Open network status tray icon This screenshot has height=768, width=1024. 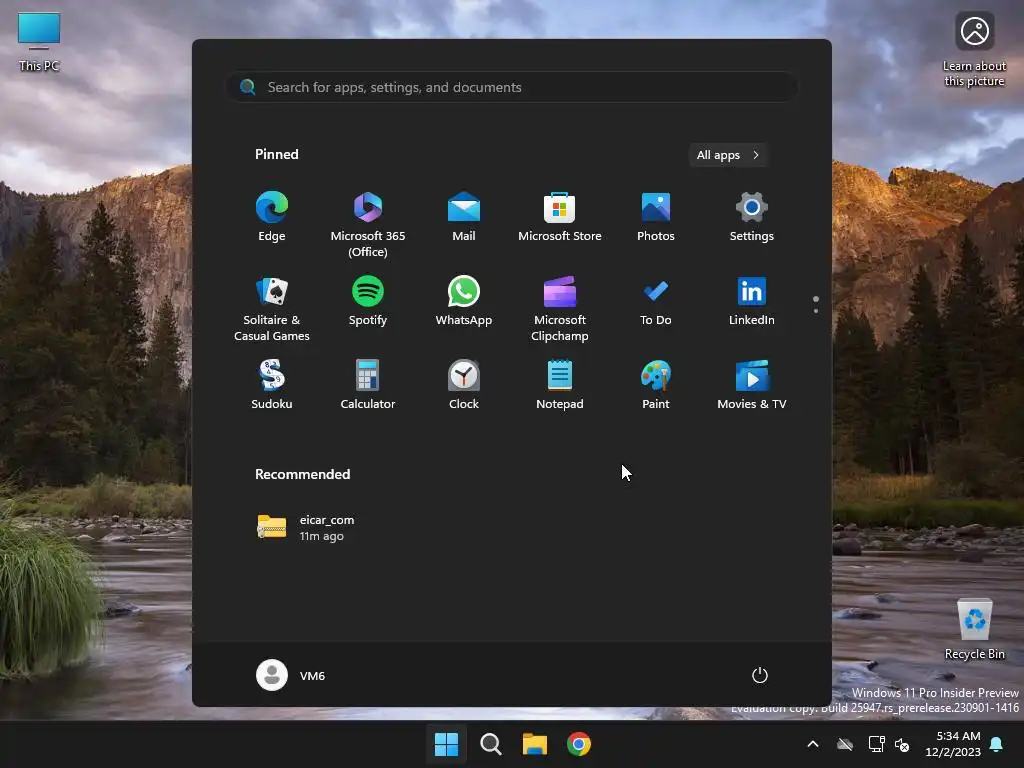coord(876,744)
